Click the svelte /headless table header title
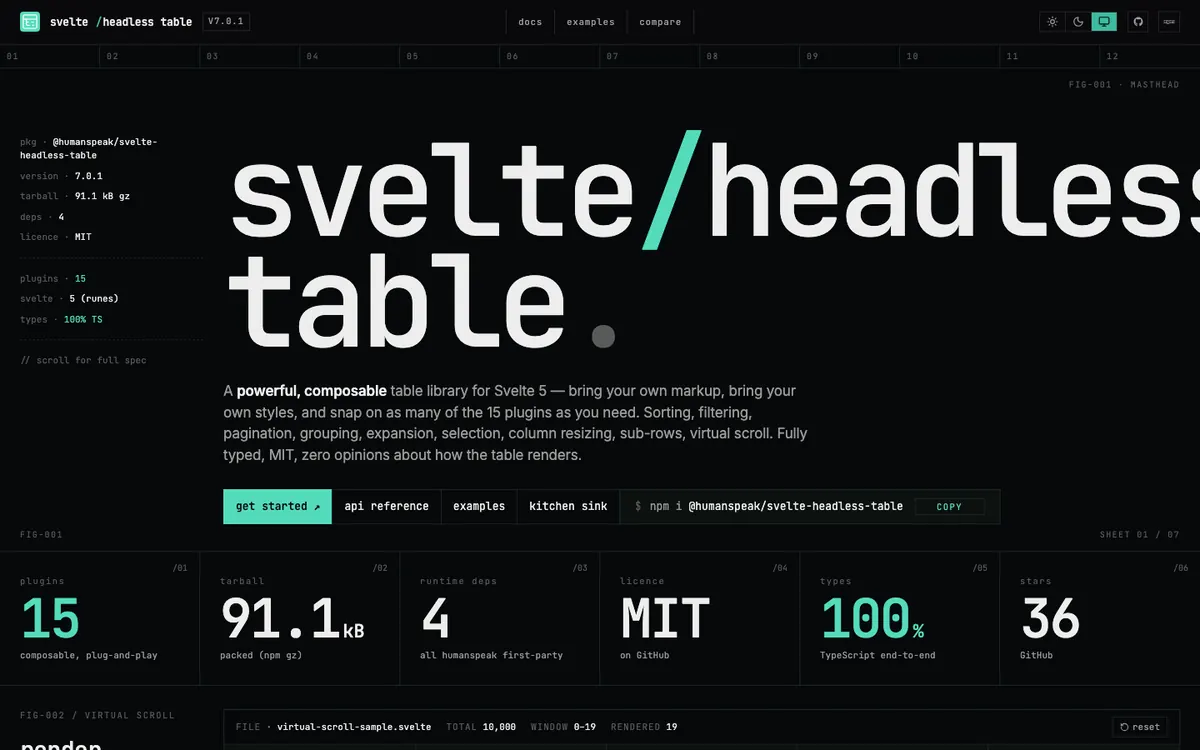The height and width of the screenshot is (750, 1200). click(x=121, y=22)
